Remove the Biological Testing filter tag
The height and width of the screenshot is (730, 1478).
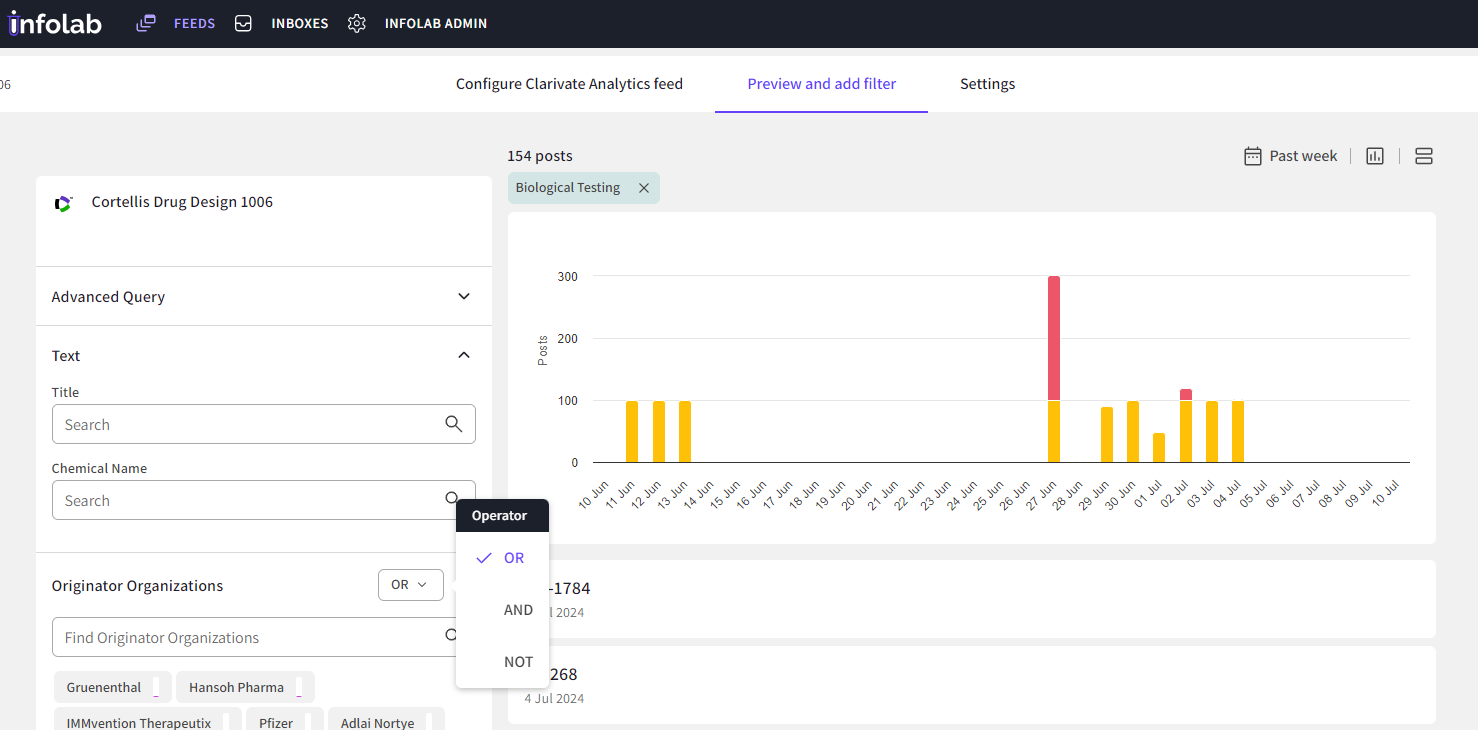click(x=644, y=188)
